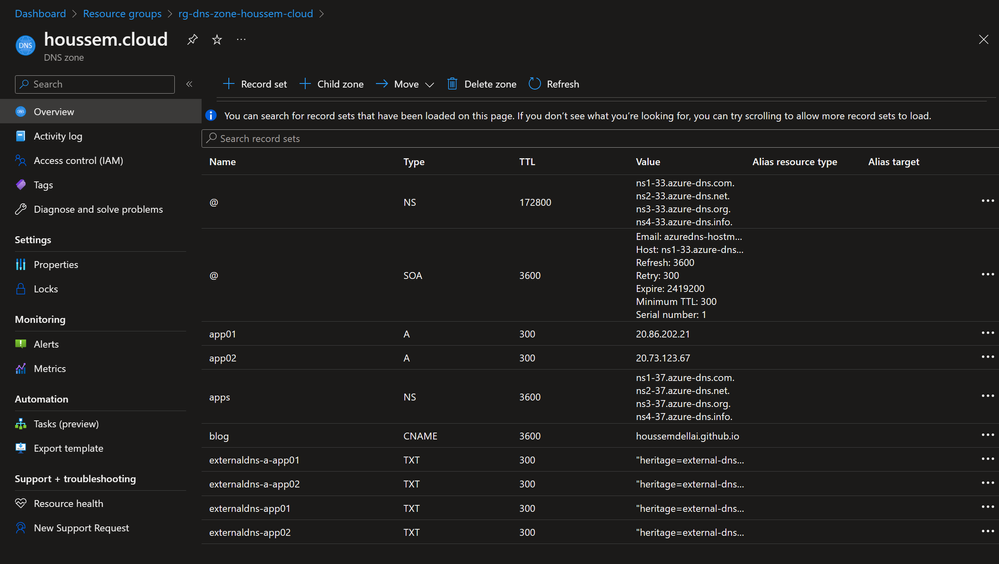Go to Resource groups breadcrumb
The height and width of the screenshot is (564, 999).
click(122, 13)
